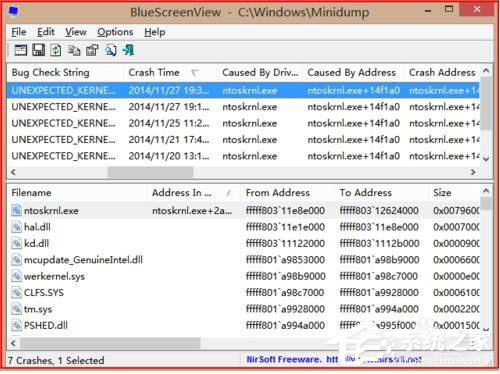Click the BlueScreenView title bar app icon
Image resolution: width=500 pixels, height=374 pixels.
14,12
